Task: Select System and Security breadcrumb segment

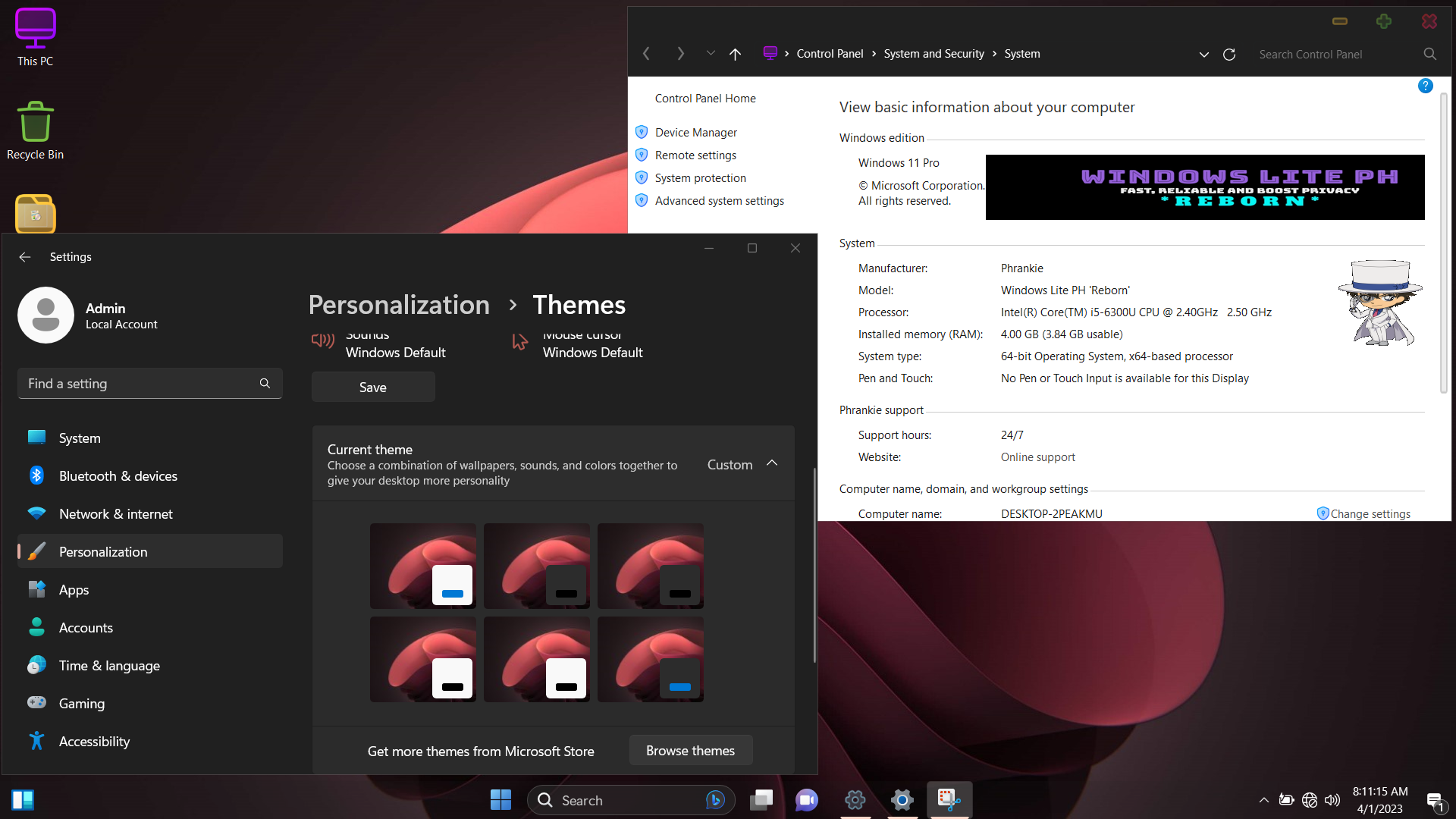Action: [934, 54]
